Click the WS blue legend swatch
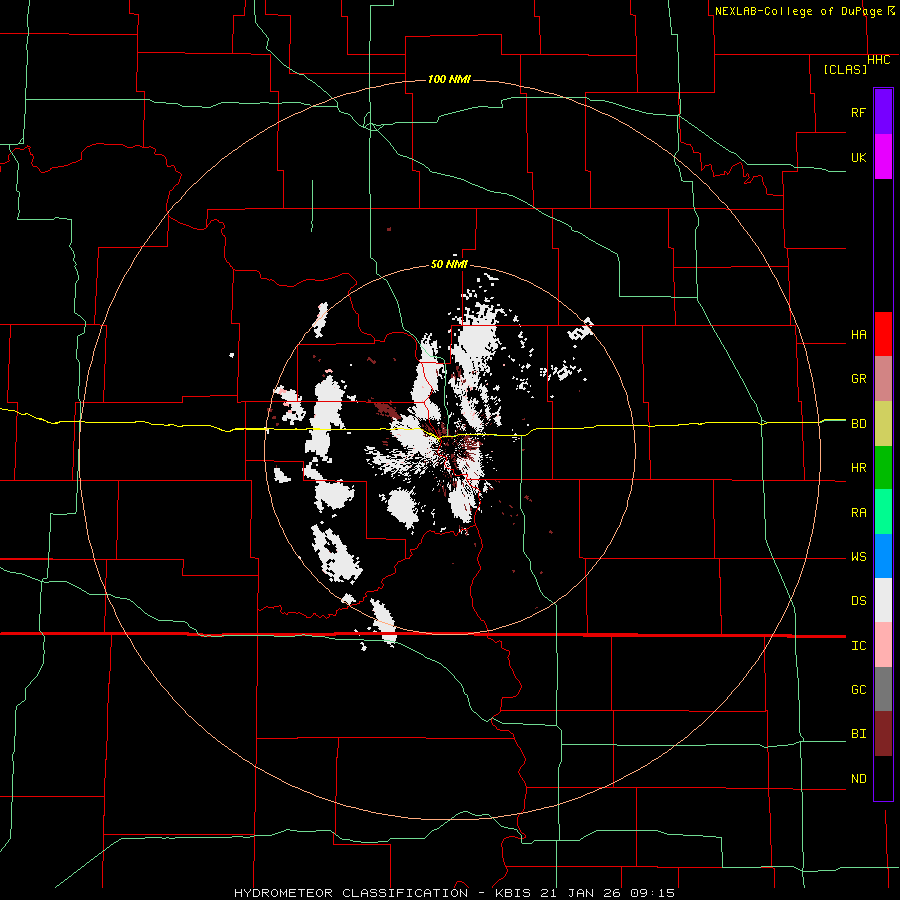900x900 pixels. [883, 556]
